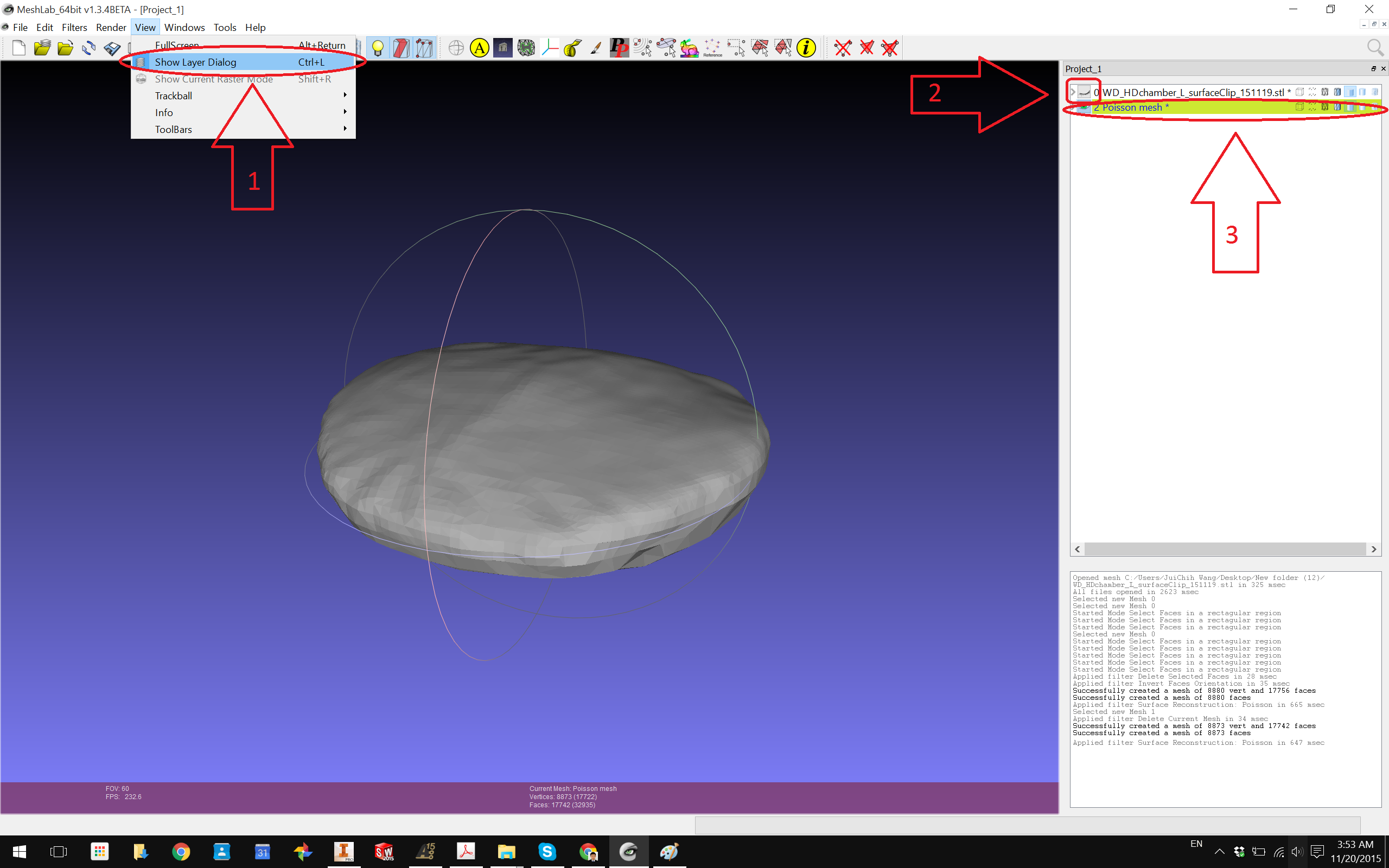
Task: Expand the Info submenu
Action: pos(244,112)
